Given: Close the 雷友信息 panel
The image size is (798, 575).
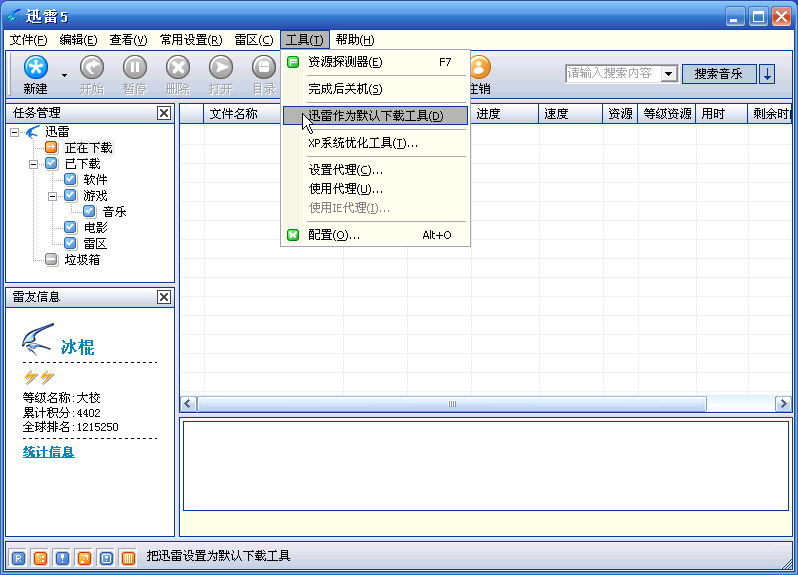Looking at the screenshot, I should (x=164, y=297).
